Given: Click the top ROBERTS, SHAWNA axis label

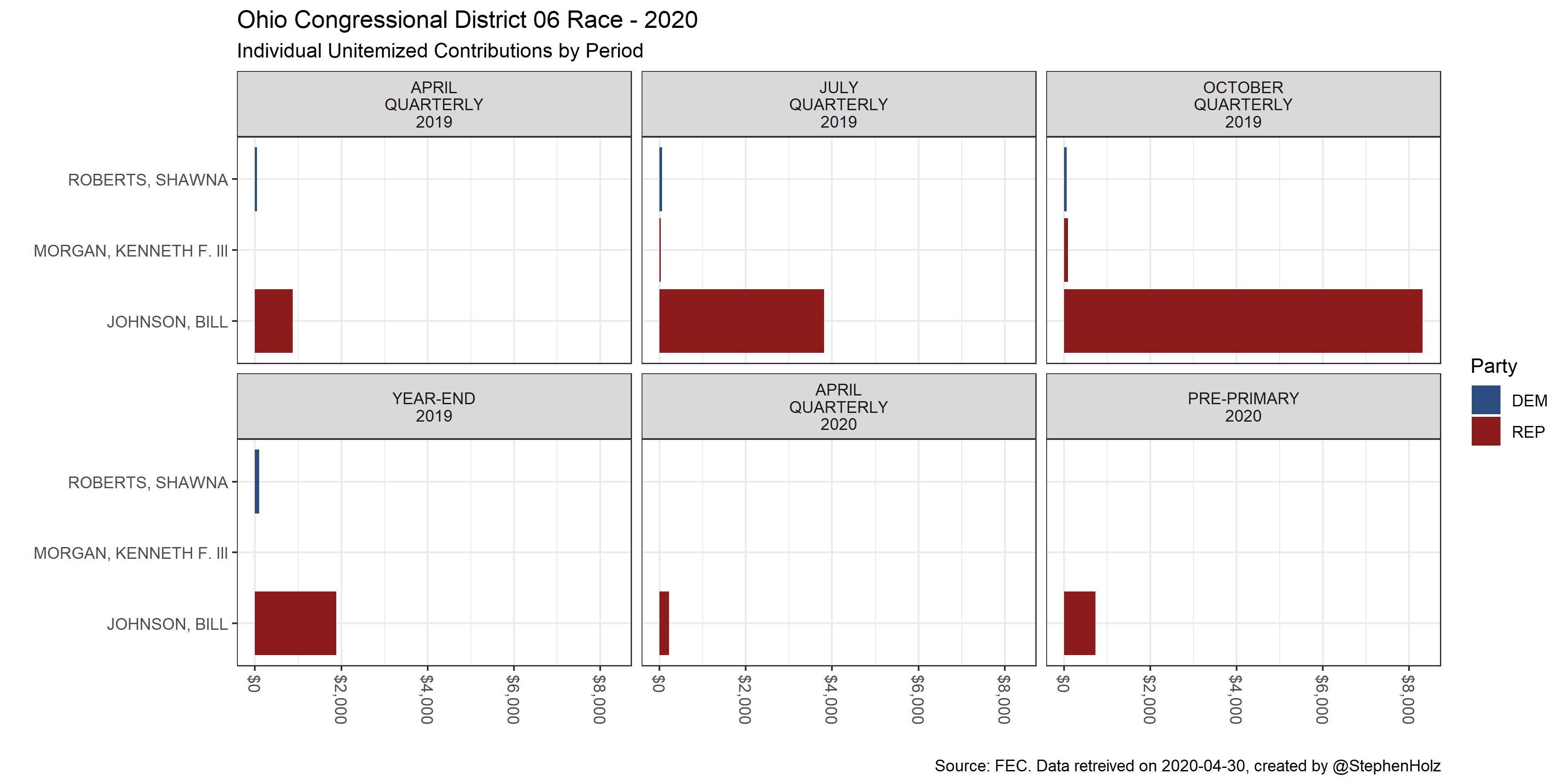Looking at the screenshot, I should [148, 179].
